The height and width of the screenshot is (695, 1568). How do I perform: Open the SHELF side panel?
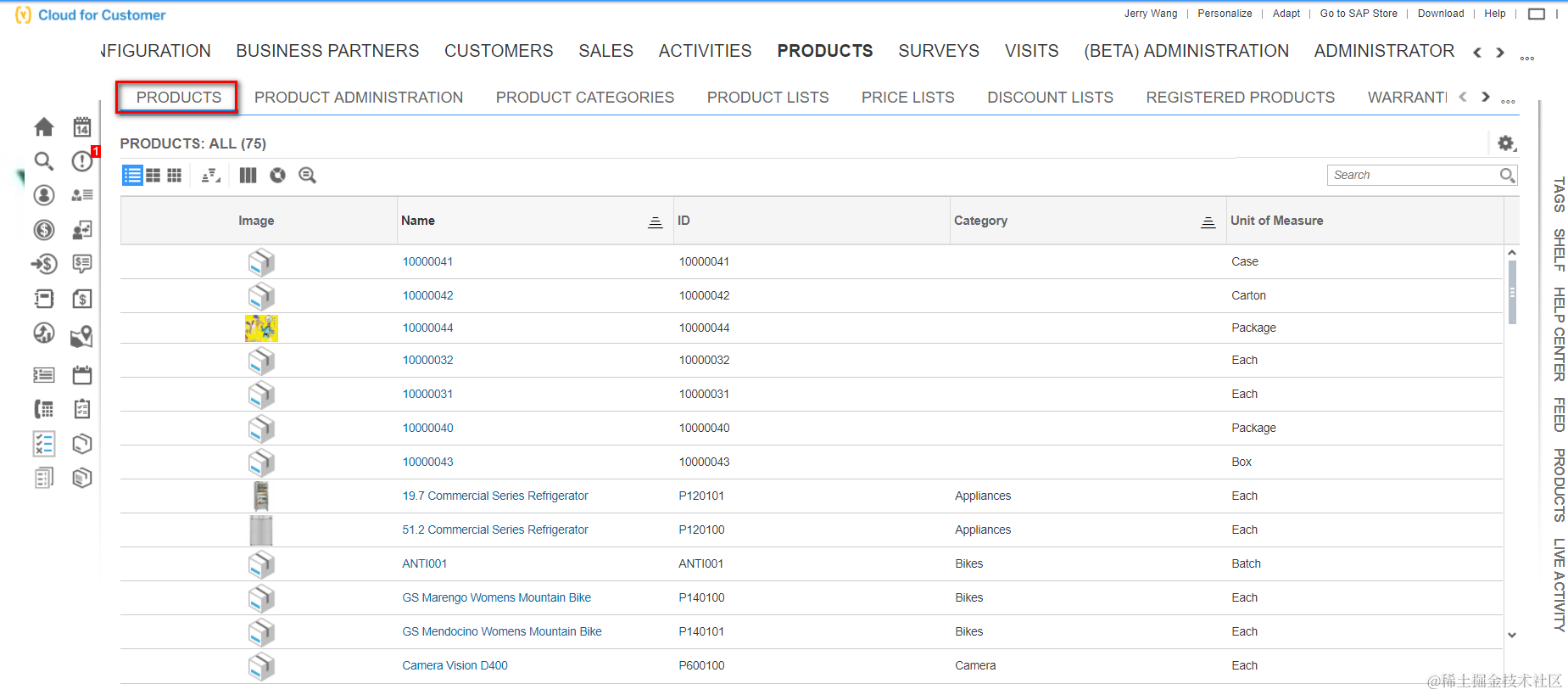point(1559,249)
